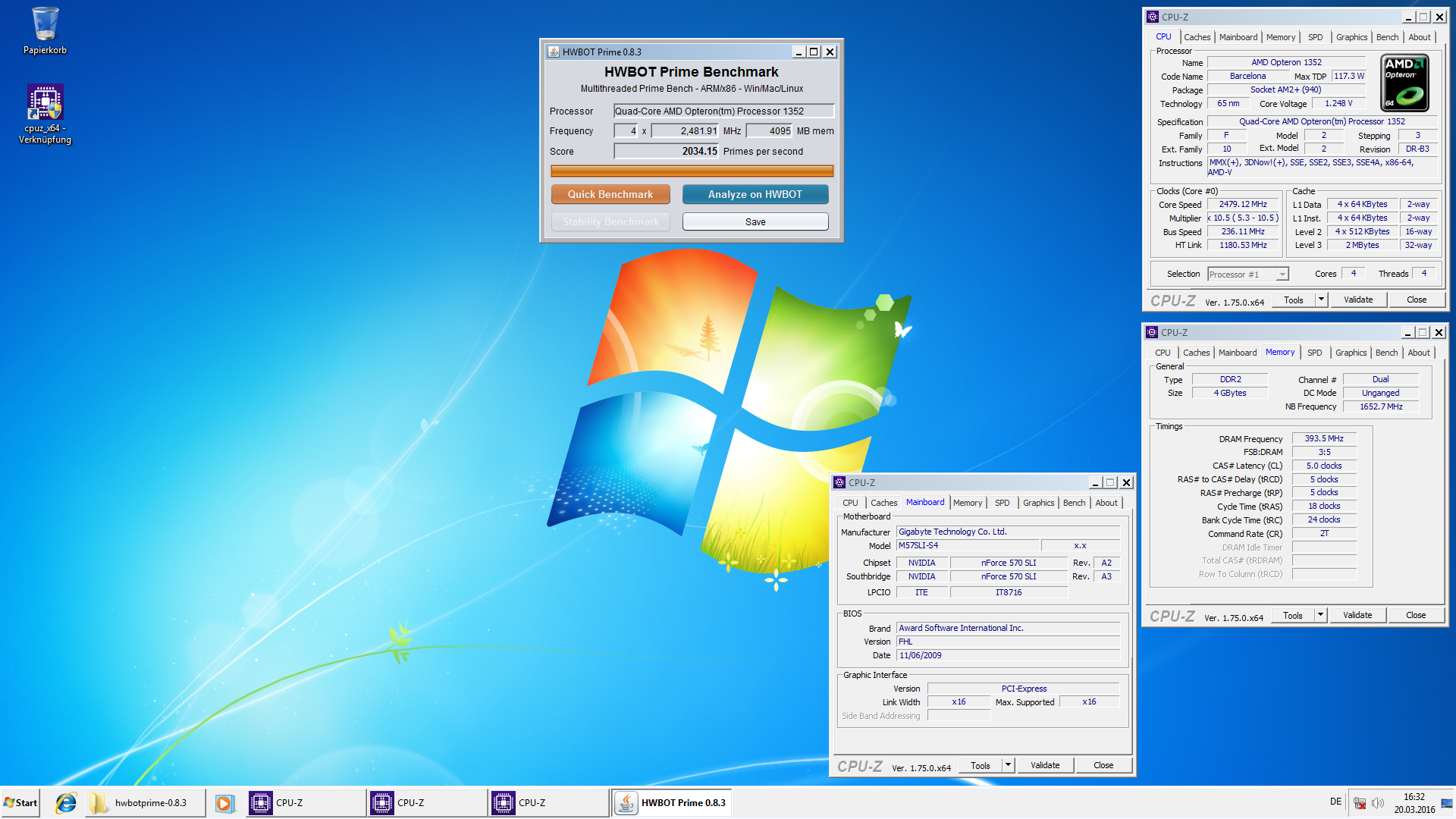Select Graphics tab in the Memory window
The width and height of the screenshot is (1456, 819).
[1351, 353]
